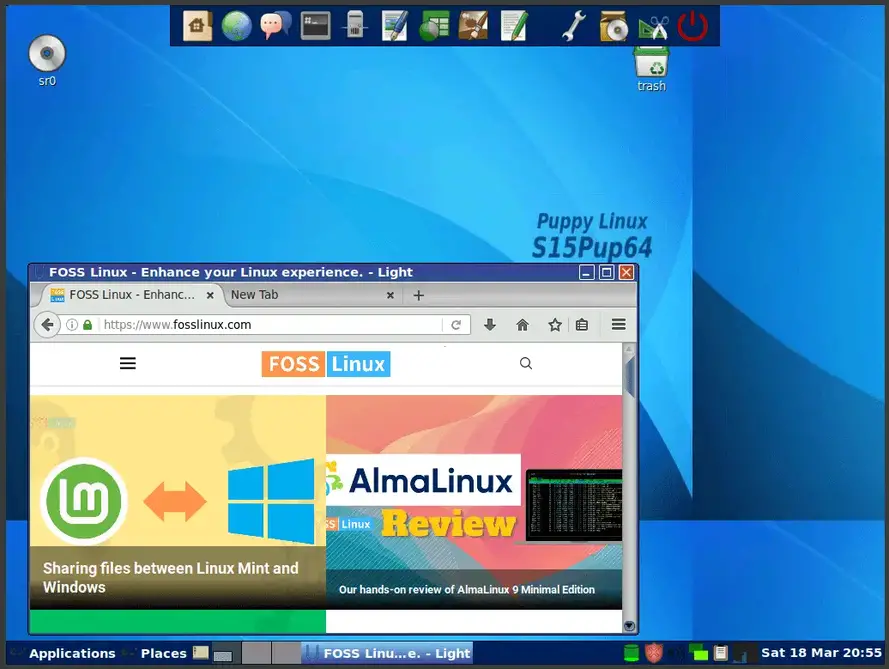This screenshot has height=669, width=889.
Task: Open the browser hamburger menu
Action: click(x=619, y=324)
